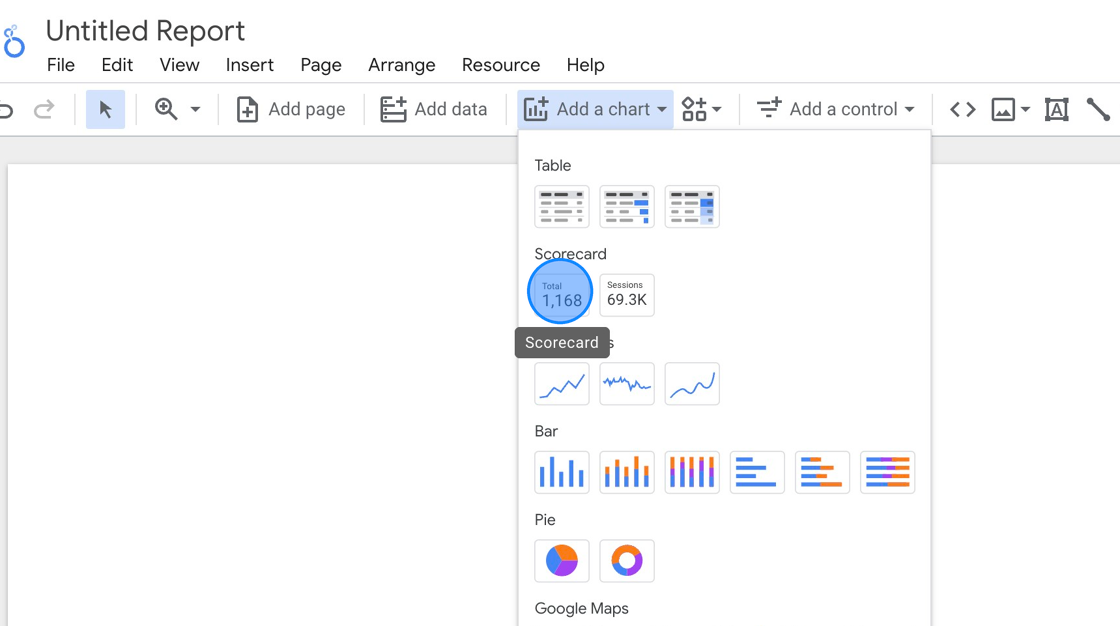The height and width of the screenshot is (626, 1120).
Task: Click the Add data button
Action: coord(434,109)
